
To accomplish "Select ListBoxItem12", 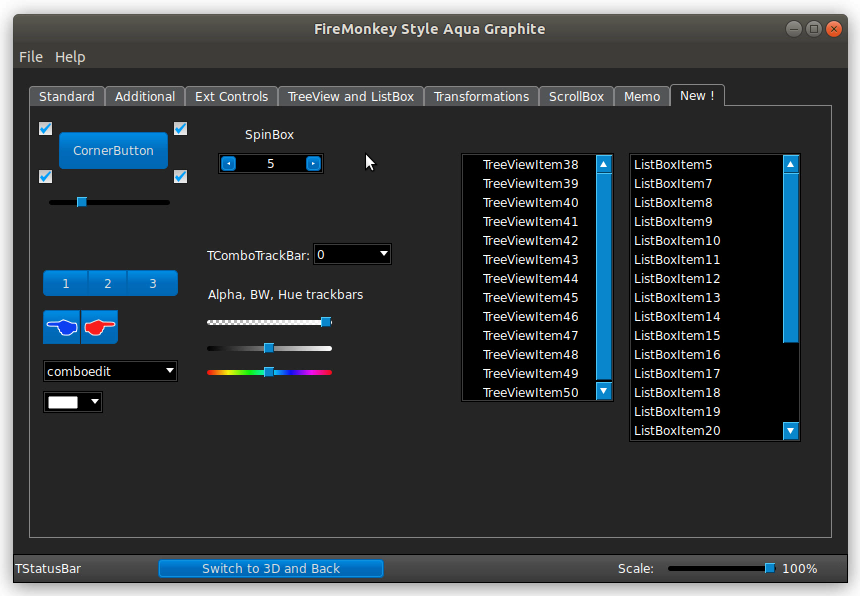I will [677, 279].
